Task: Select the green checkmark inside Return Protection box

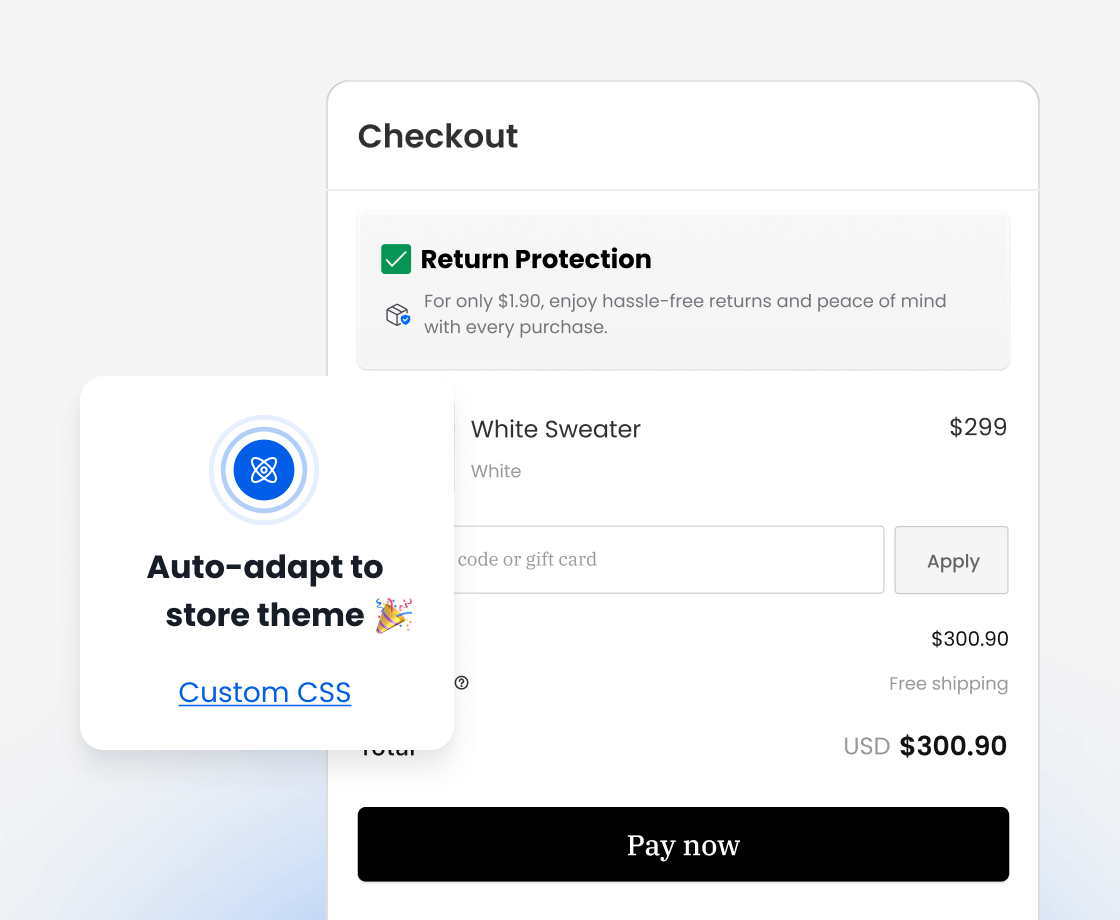Action: 396,258
